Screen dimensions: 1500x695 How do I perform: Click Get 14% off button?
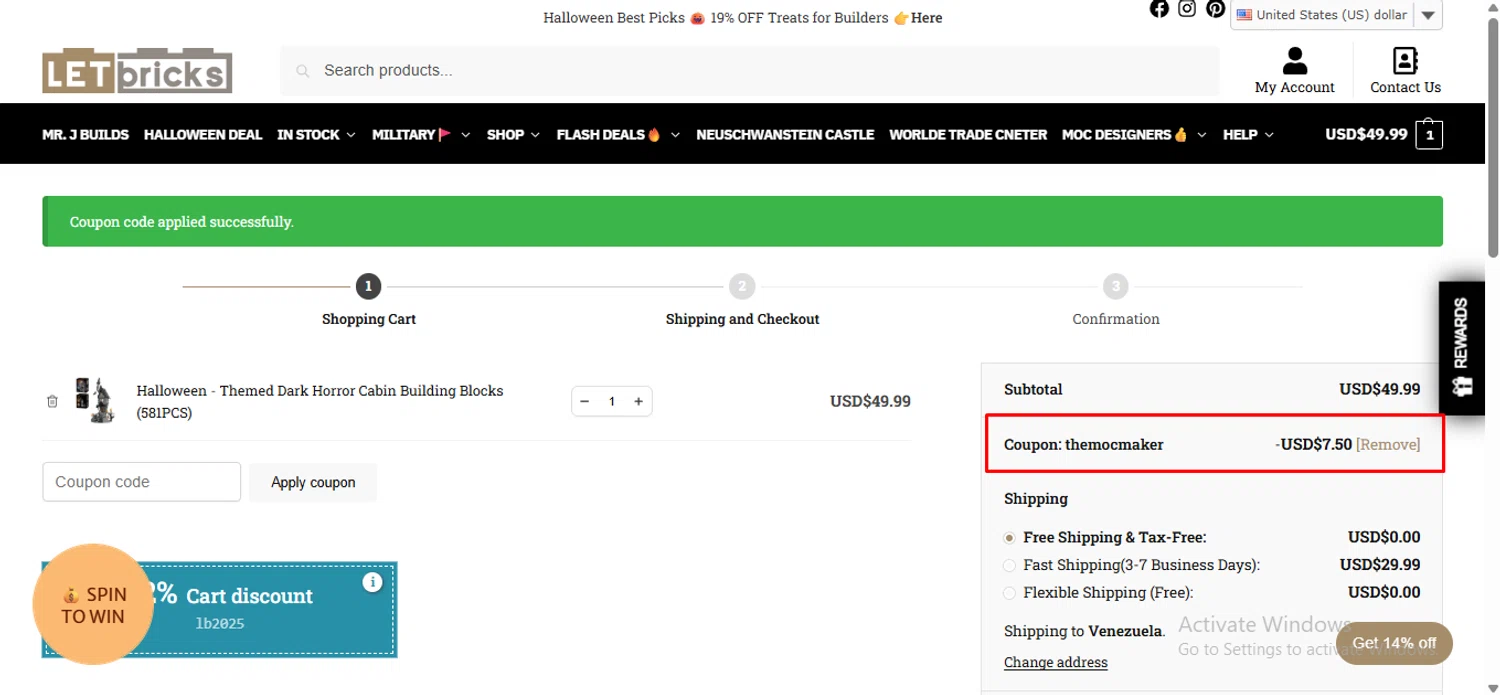[1394, 643]
